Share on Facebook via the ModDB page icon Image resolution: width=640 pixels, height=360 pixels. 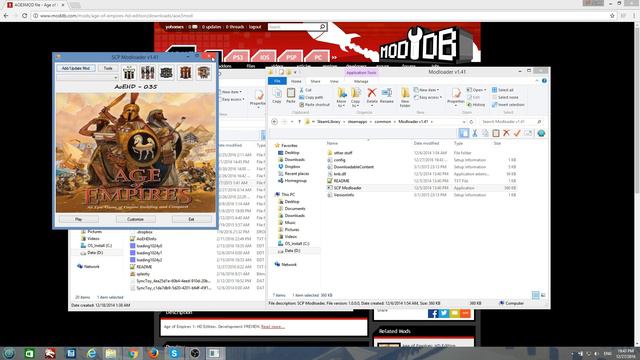click(433, 313)
